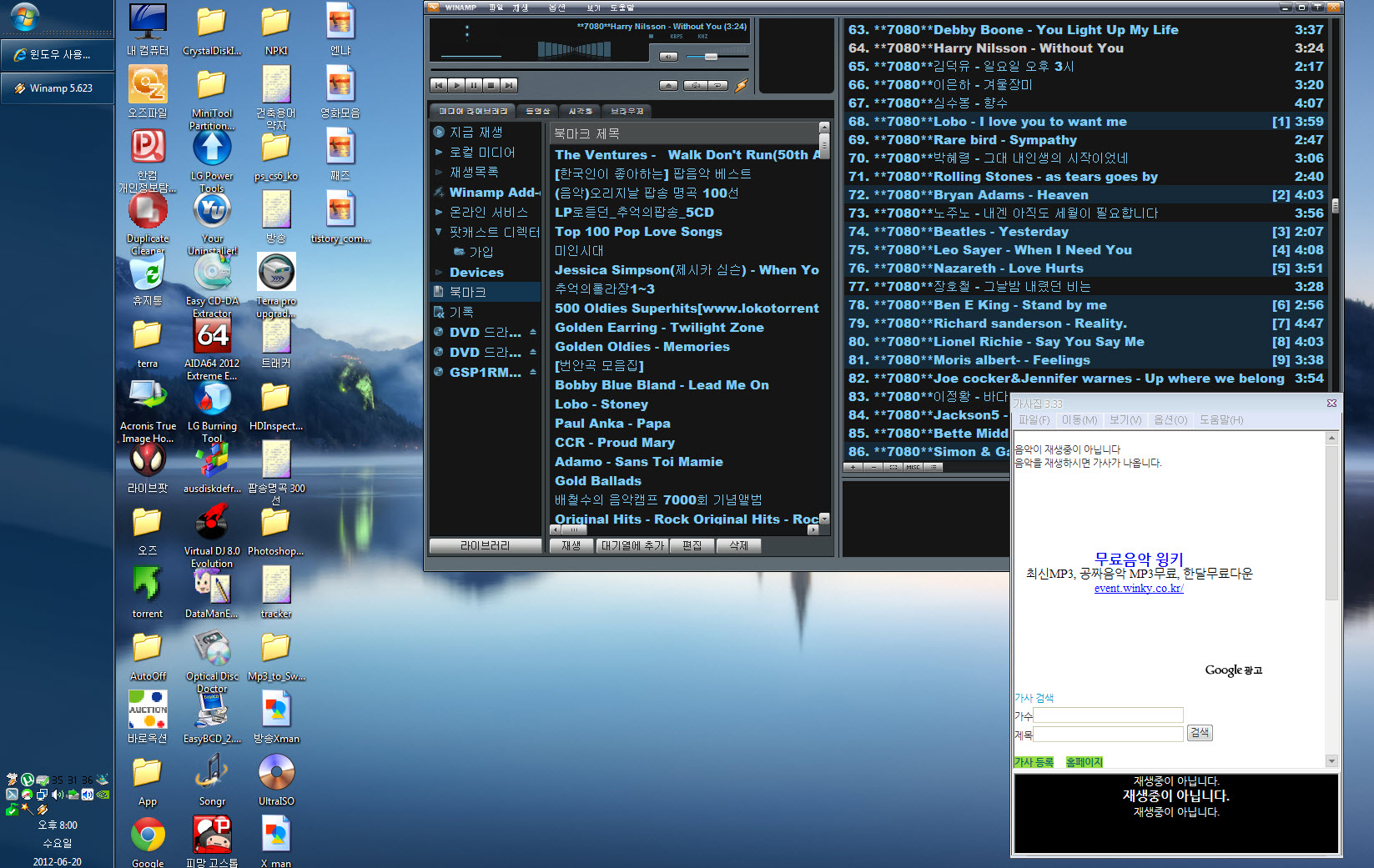Open the Winamp 파일 menu
This screenshot has height=868, width=1374.
pyautogui.click(x=496, y=8)
